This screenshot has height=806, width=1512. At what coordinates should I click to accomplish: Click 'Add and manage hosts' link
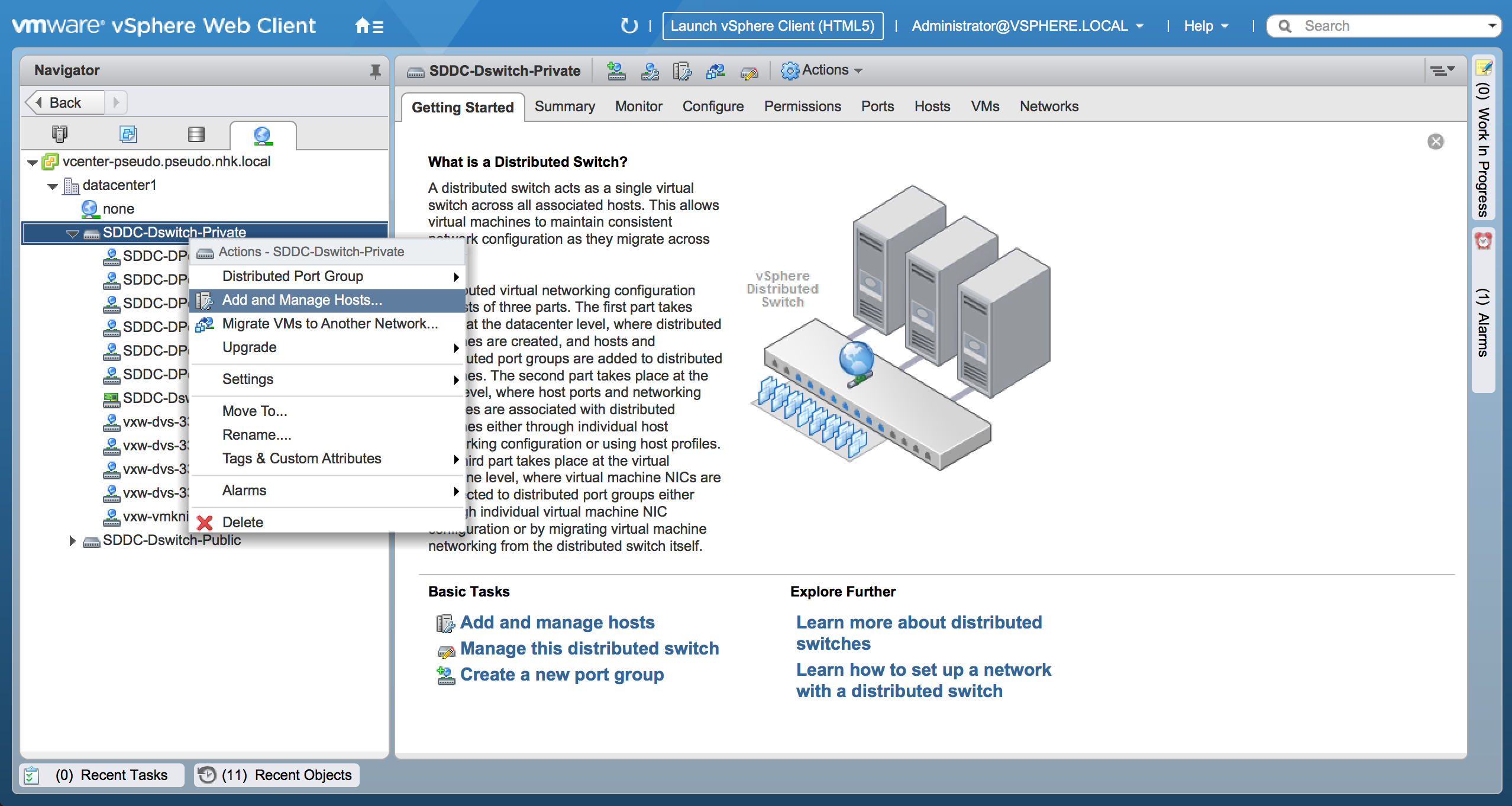[557, 623]
